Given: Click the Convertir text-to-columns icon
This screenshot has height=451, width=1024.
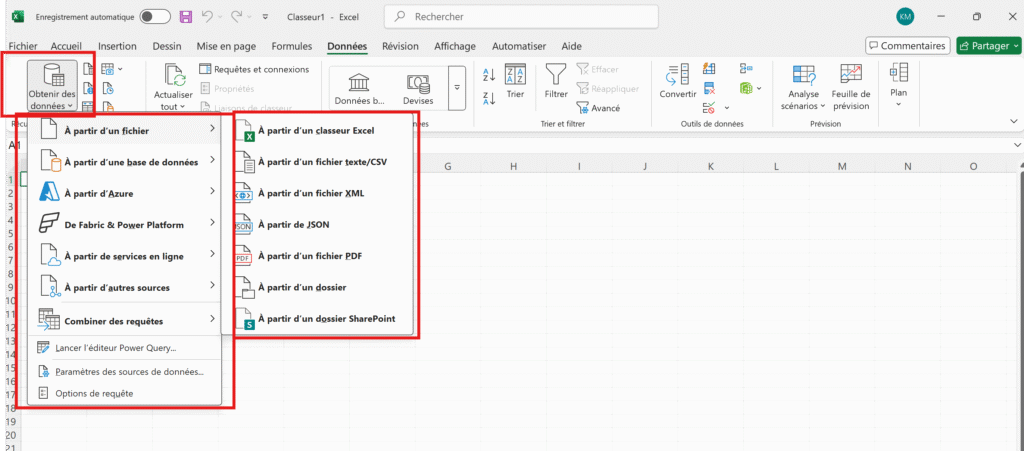Looking at the screenshot, I should click(677, 75).
